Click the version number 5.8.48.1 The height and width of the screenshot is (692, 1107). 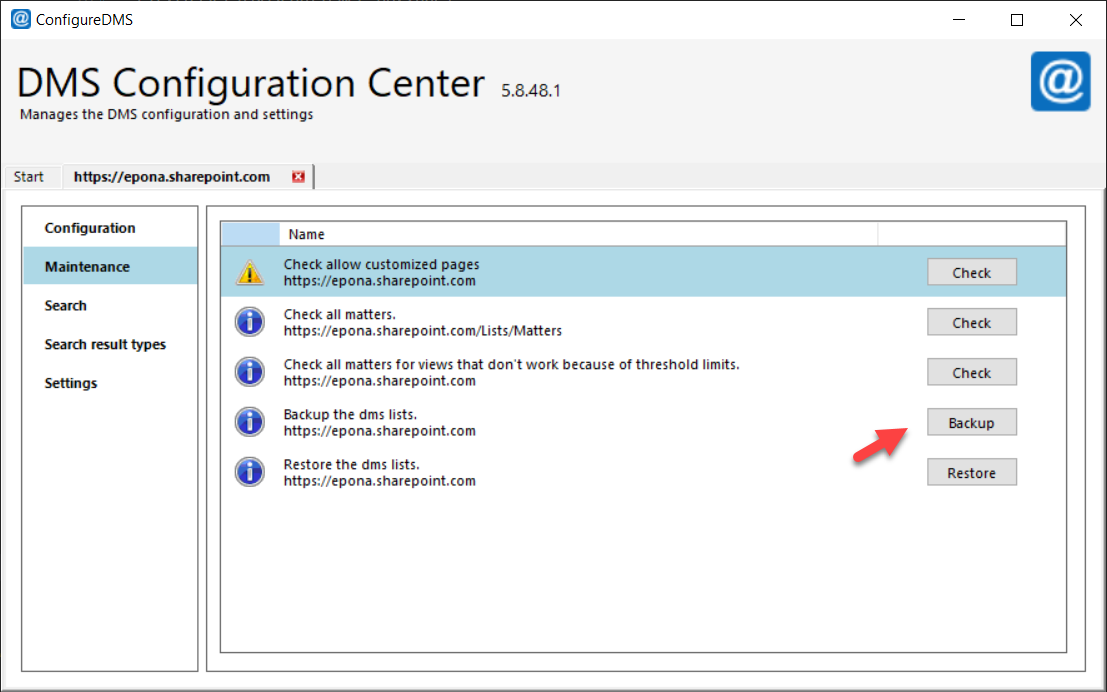tap(531, 90)
